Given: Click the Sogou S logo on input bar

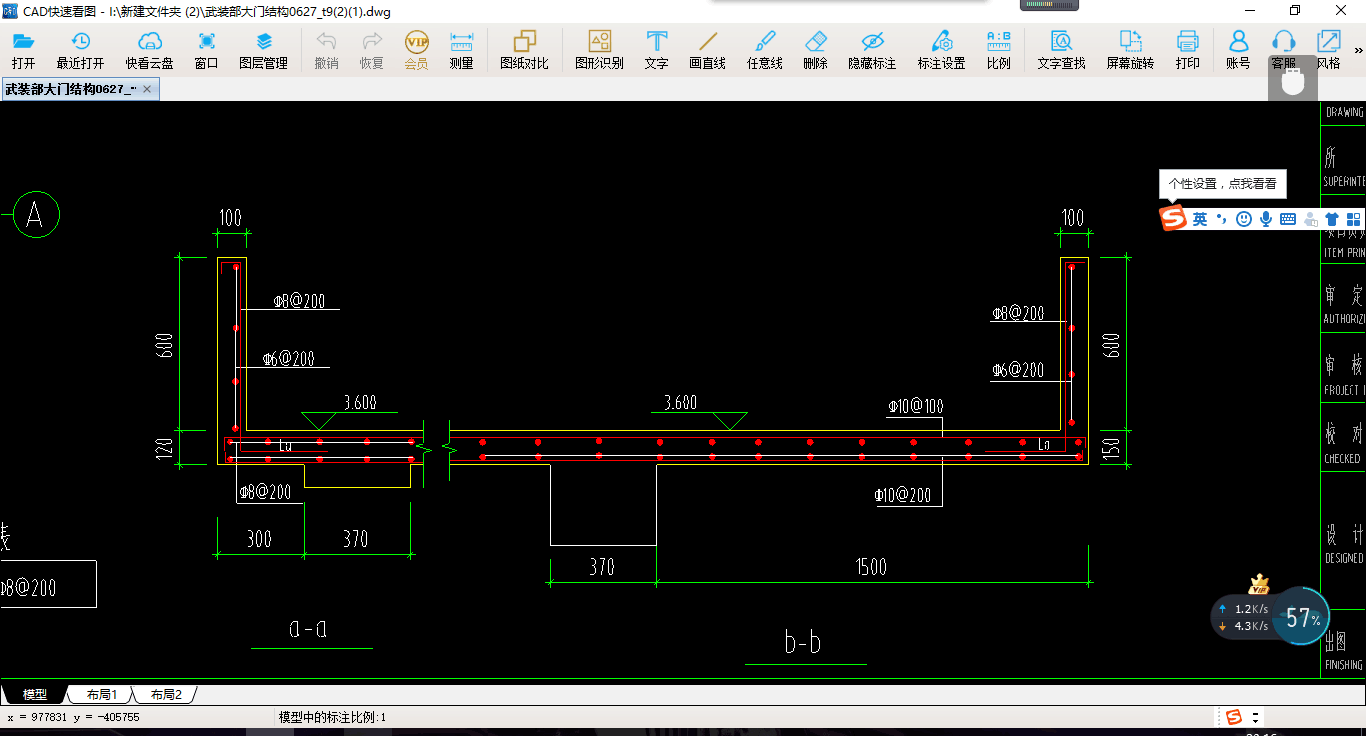Looking at the screenshot, I should tap(1173, 218).
